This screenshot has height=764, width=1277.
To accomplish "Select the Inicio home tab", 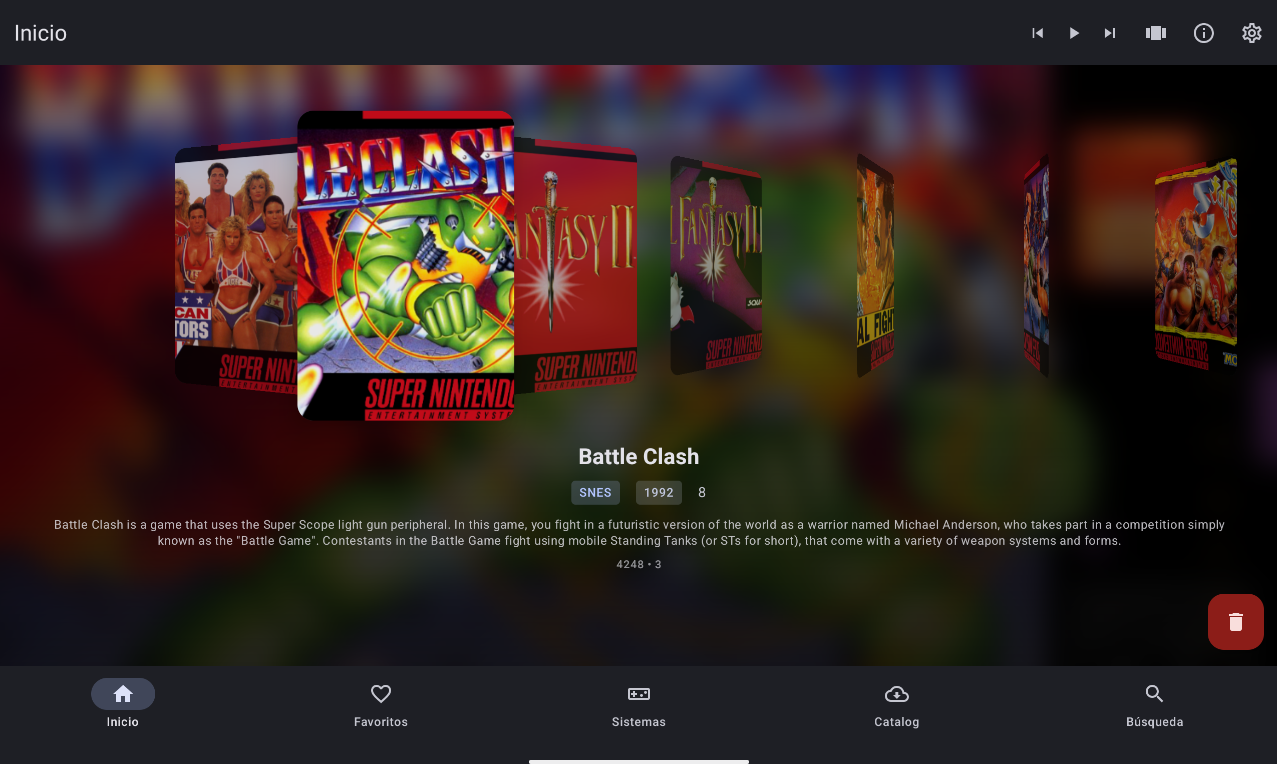I will [123, 705].
